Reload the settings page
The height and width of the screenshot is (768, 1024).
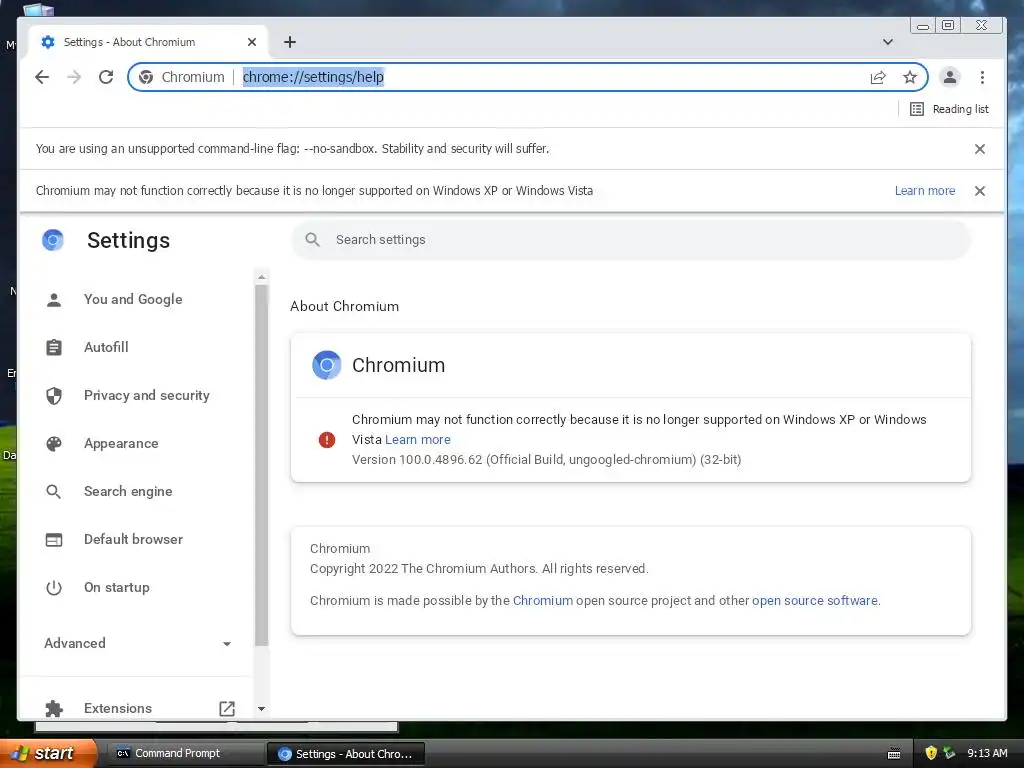pyautogui.click(x=106, y=77)
